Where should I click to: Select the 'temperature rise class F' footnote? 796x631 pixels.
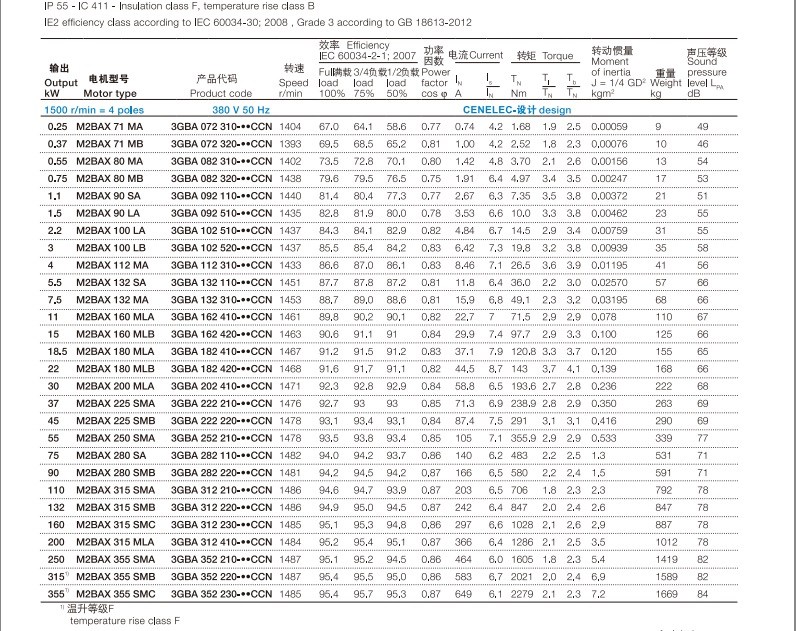(x=125, y=621)
